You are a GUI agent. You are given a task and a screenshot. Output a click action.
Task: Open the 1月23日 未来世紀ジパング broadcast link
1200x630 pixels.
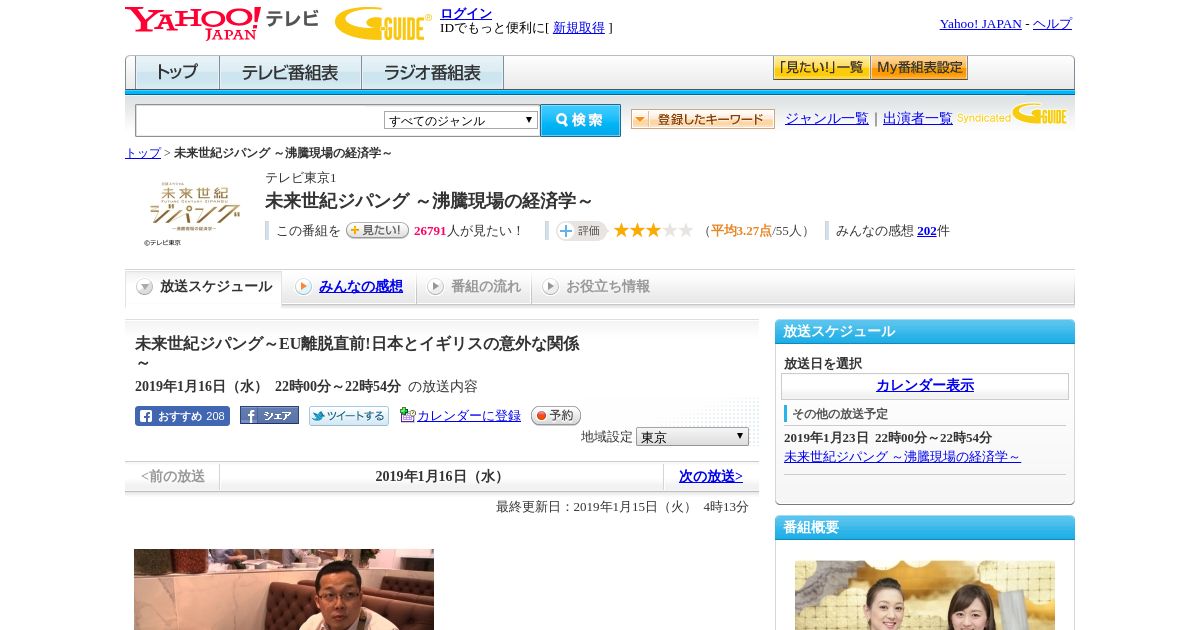(902, 457)
